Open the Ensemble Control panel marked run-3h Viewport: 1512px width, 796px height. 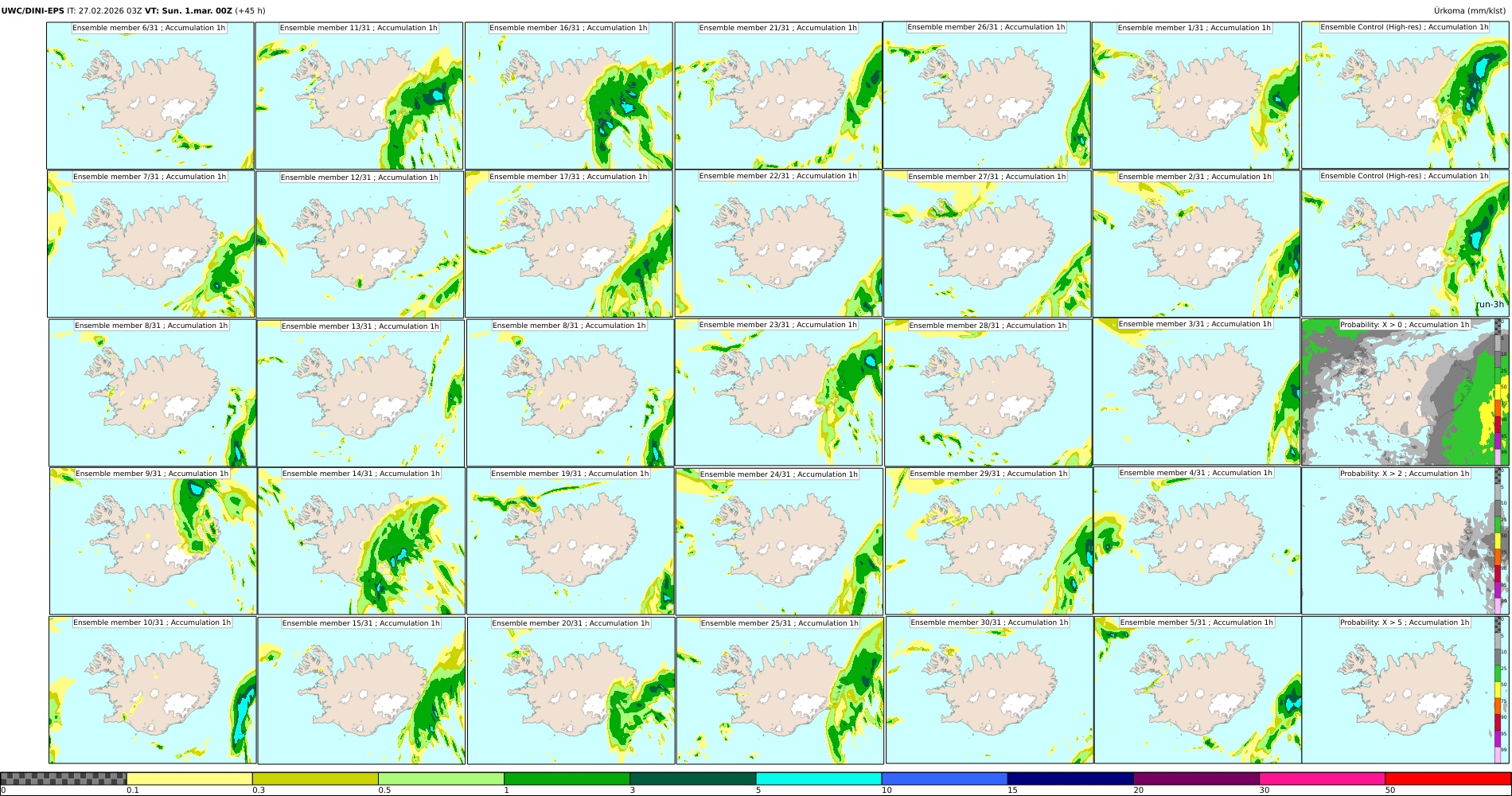pos(1405,244)
